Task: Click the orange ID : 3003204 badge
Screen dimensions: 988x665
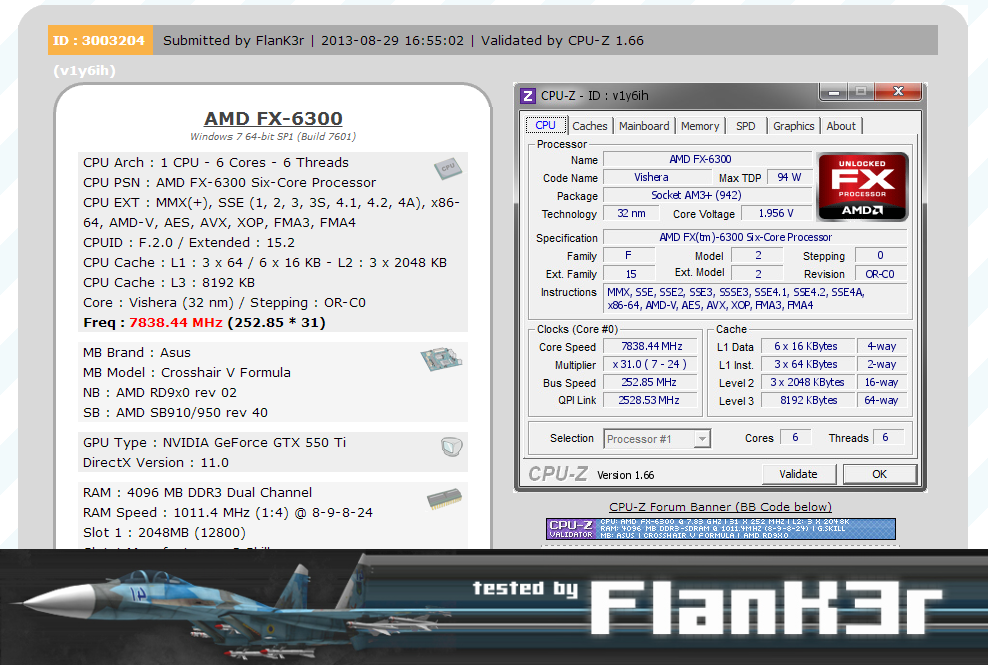Action: click(100, 40)
